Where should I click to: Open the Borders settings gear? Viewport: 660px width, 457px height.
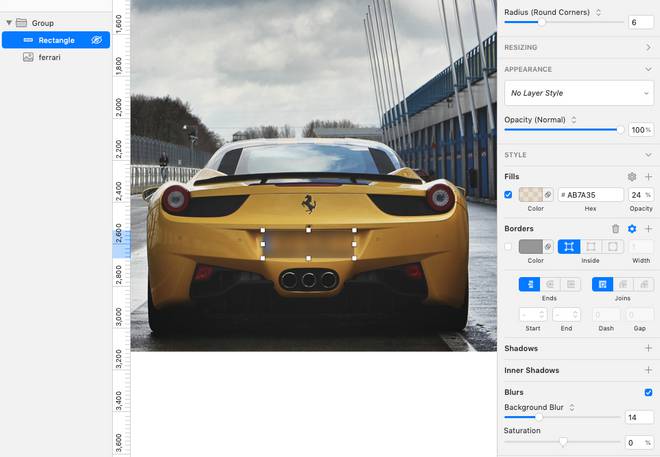[632, 229]
